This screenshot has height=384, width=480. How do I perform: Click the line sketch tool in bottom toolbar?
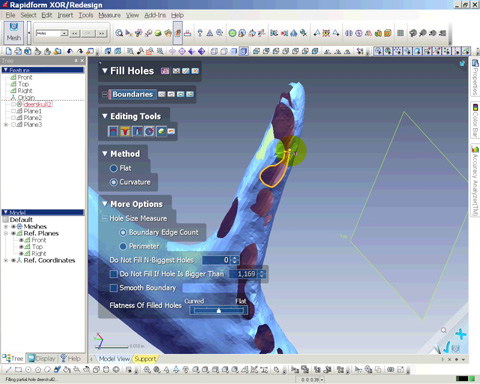(x=9, y=369)
